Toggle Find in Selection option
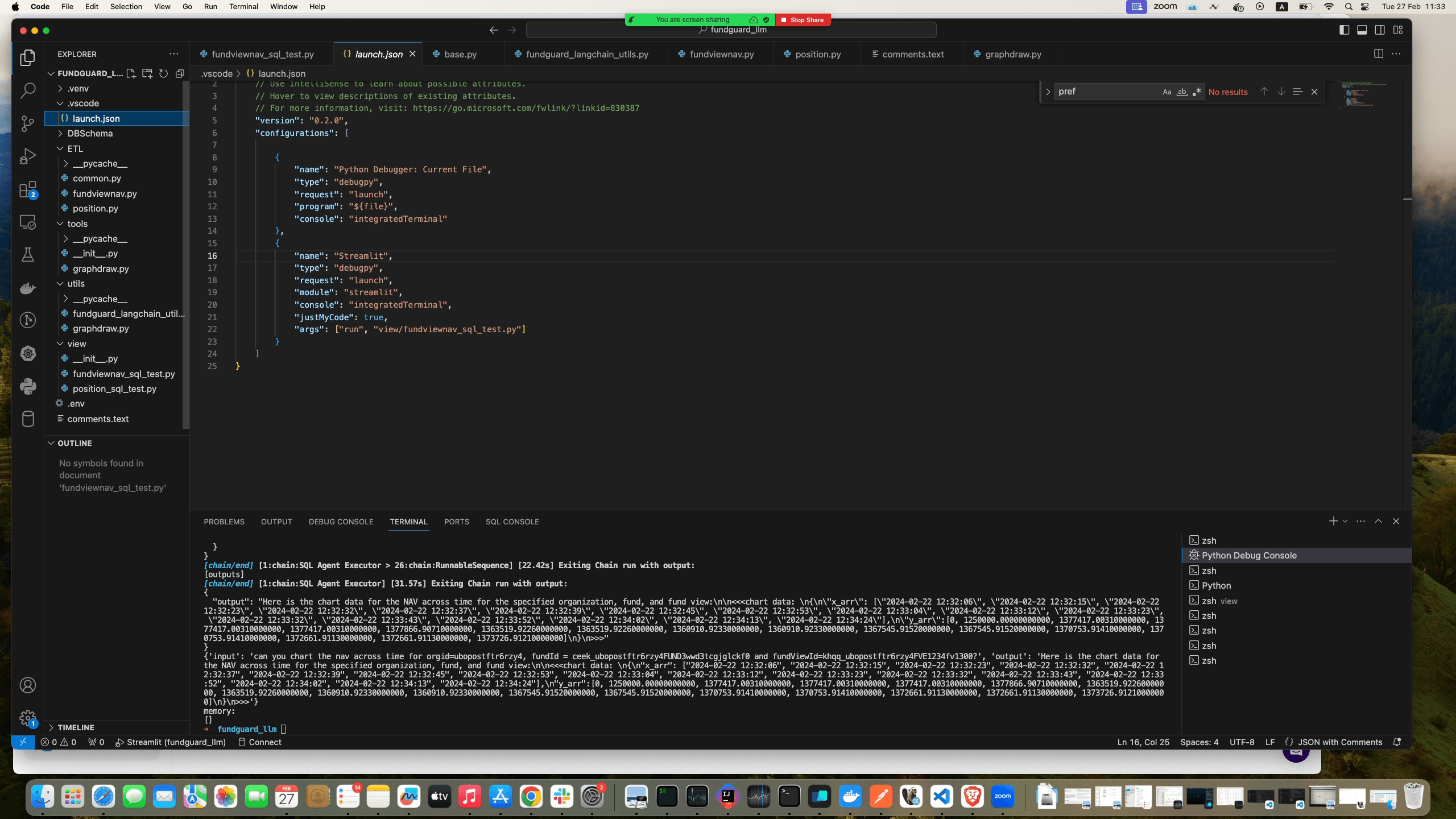The width and height of the screenshot is (1456, 819). coord(1297,92)
